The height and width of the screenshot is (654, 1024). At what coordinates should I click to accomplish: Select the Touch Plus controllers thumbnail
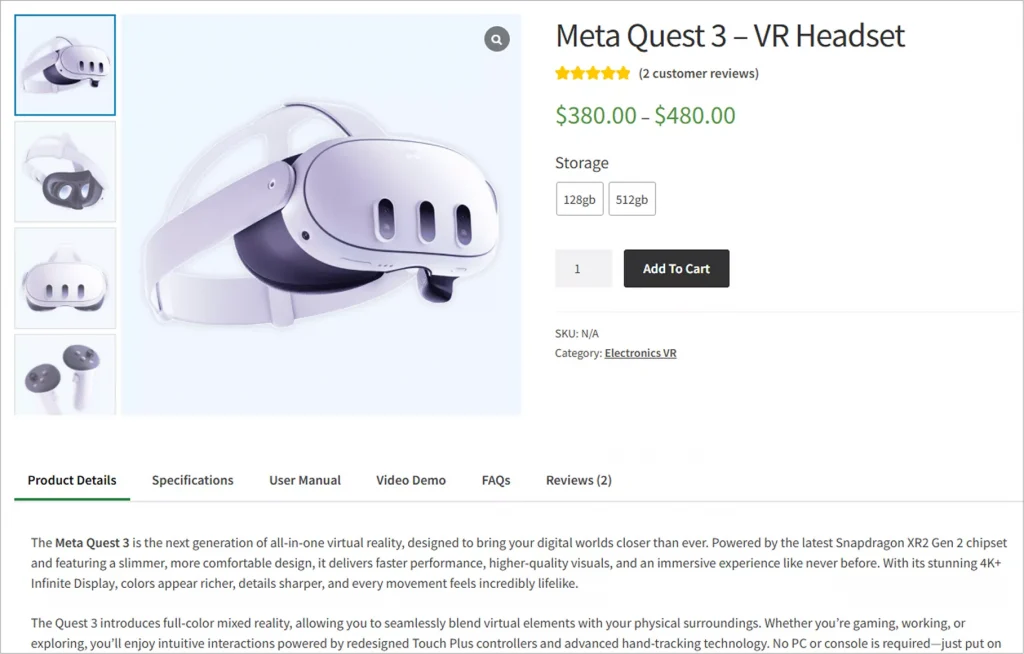tap(65, 374)
